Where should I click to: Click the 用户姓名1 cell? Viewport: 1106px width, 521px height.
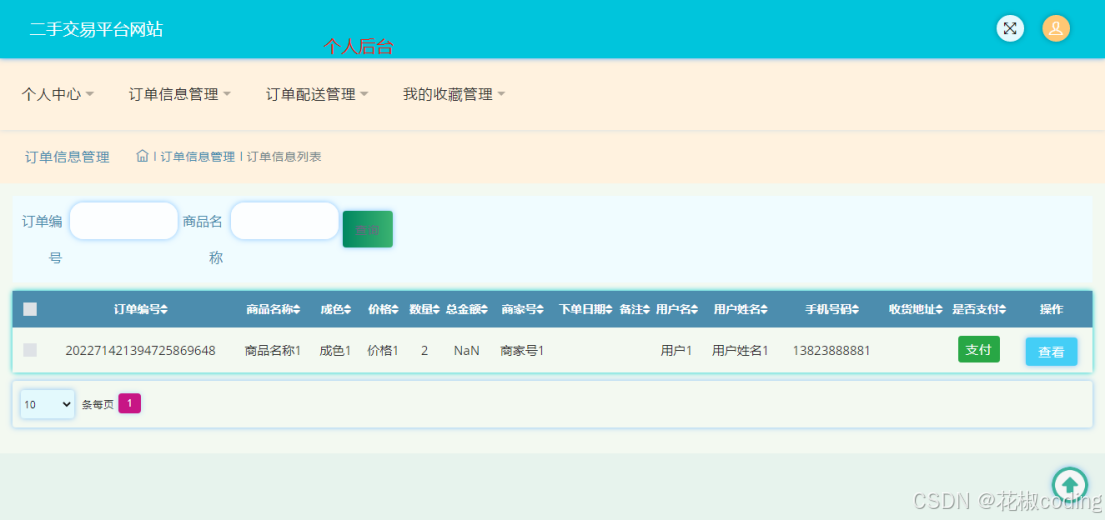740,350
